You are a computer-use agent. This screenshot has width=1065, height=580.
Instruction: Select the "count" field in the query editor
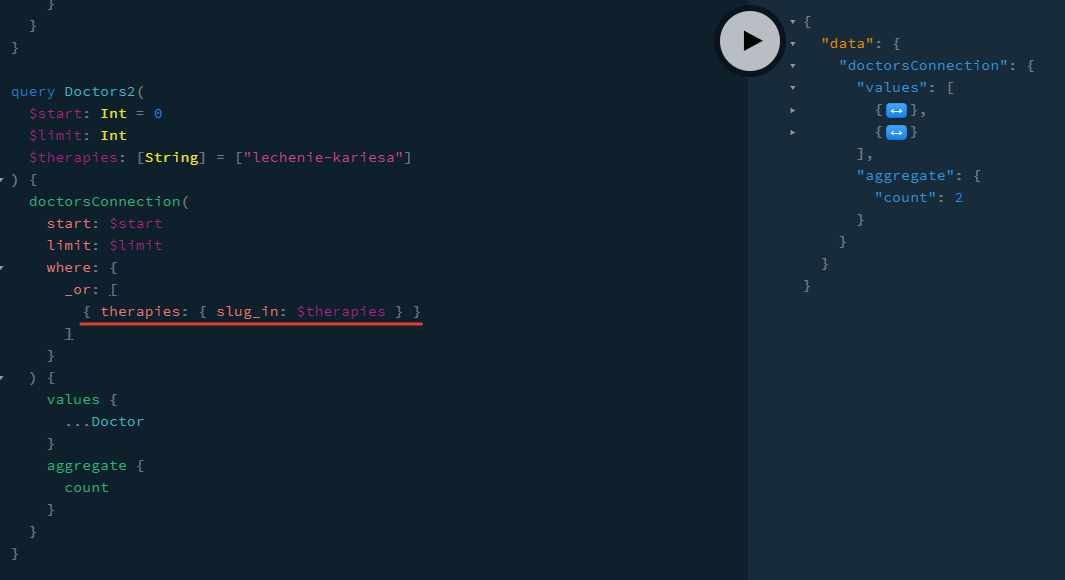[87, 488]
